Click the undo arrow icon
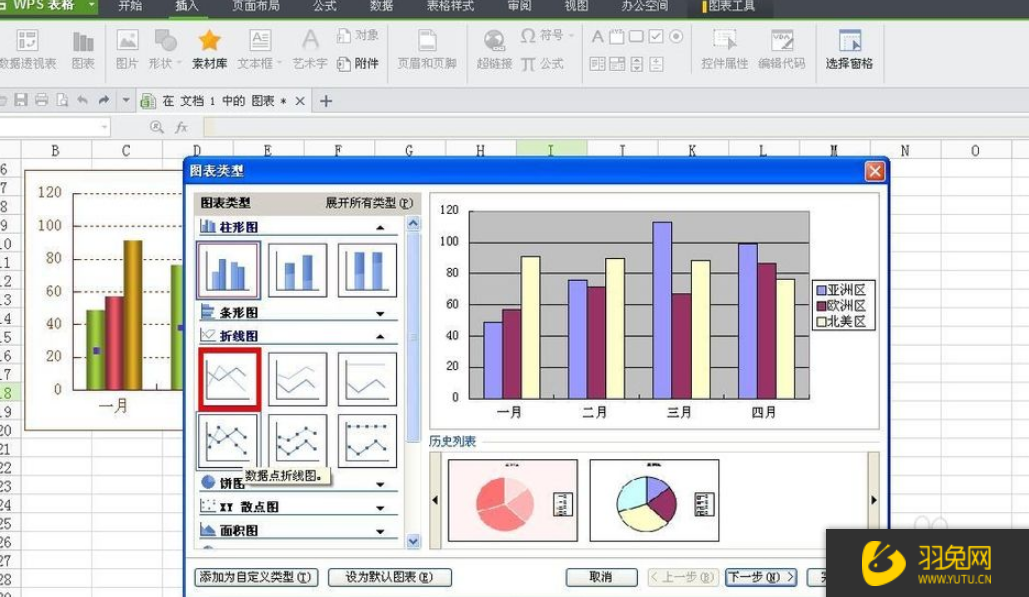The width and height of the screenshot is (1029, 597). click(82, 100)
